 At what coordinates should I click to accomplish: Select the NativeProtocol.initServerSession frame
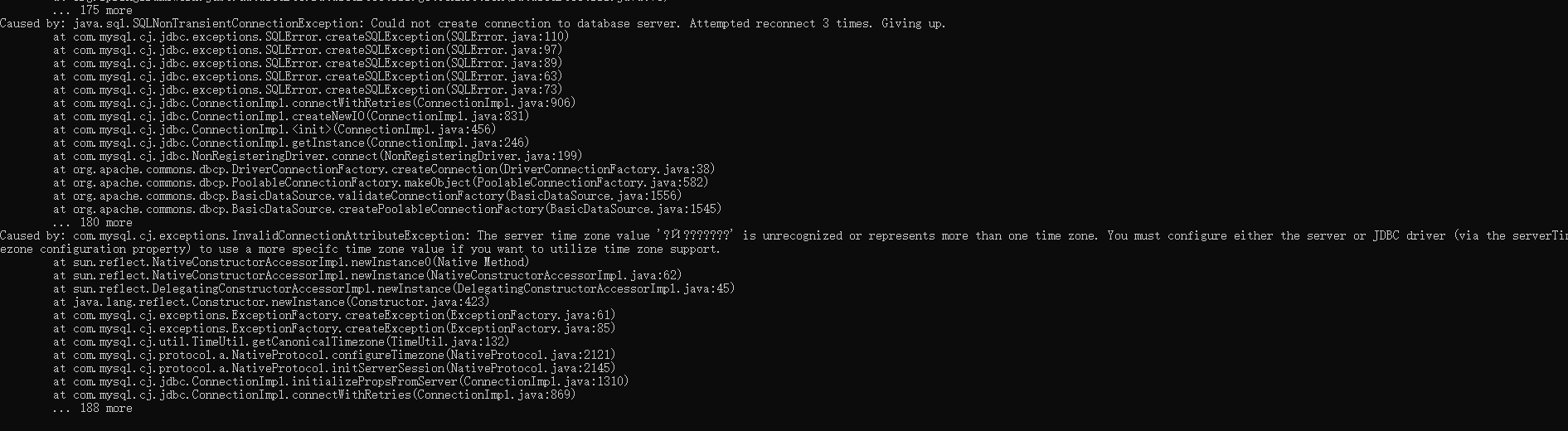pyautogui.click(x=334, y=368)
